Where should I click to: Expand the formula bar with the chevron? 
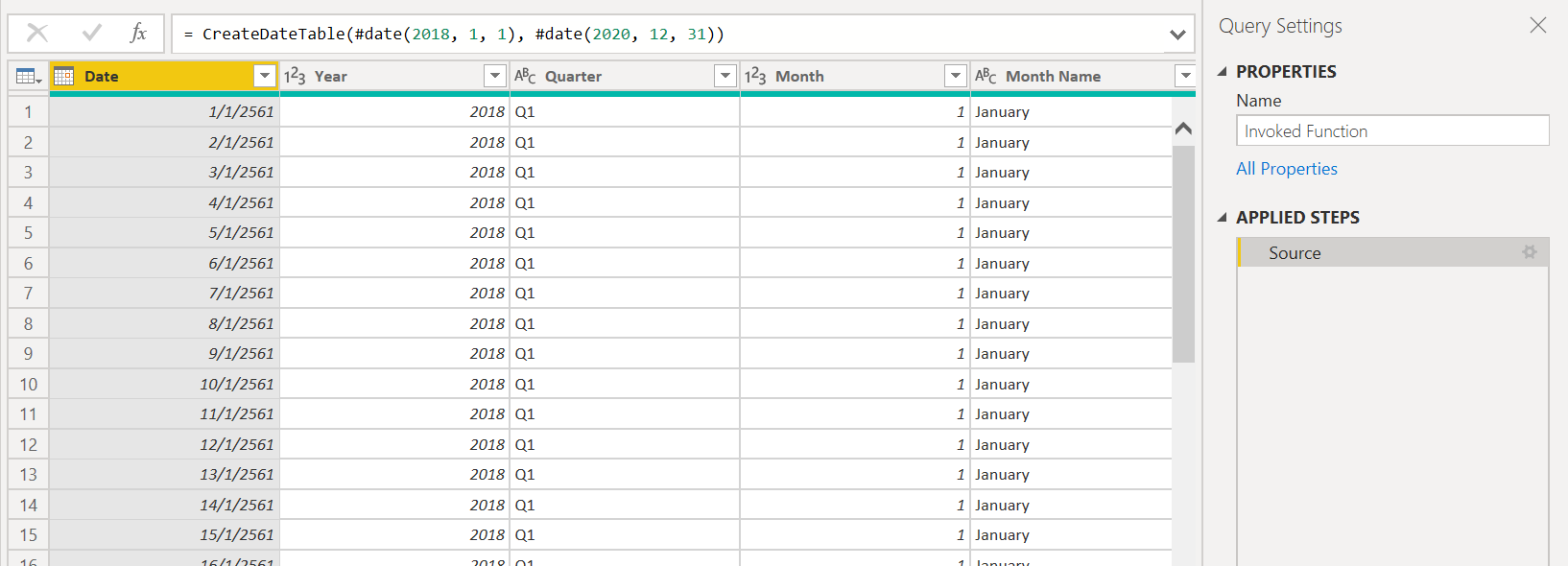[1177, 35]
